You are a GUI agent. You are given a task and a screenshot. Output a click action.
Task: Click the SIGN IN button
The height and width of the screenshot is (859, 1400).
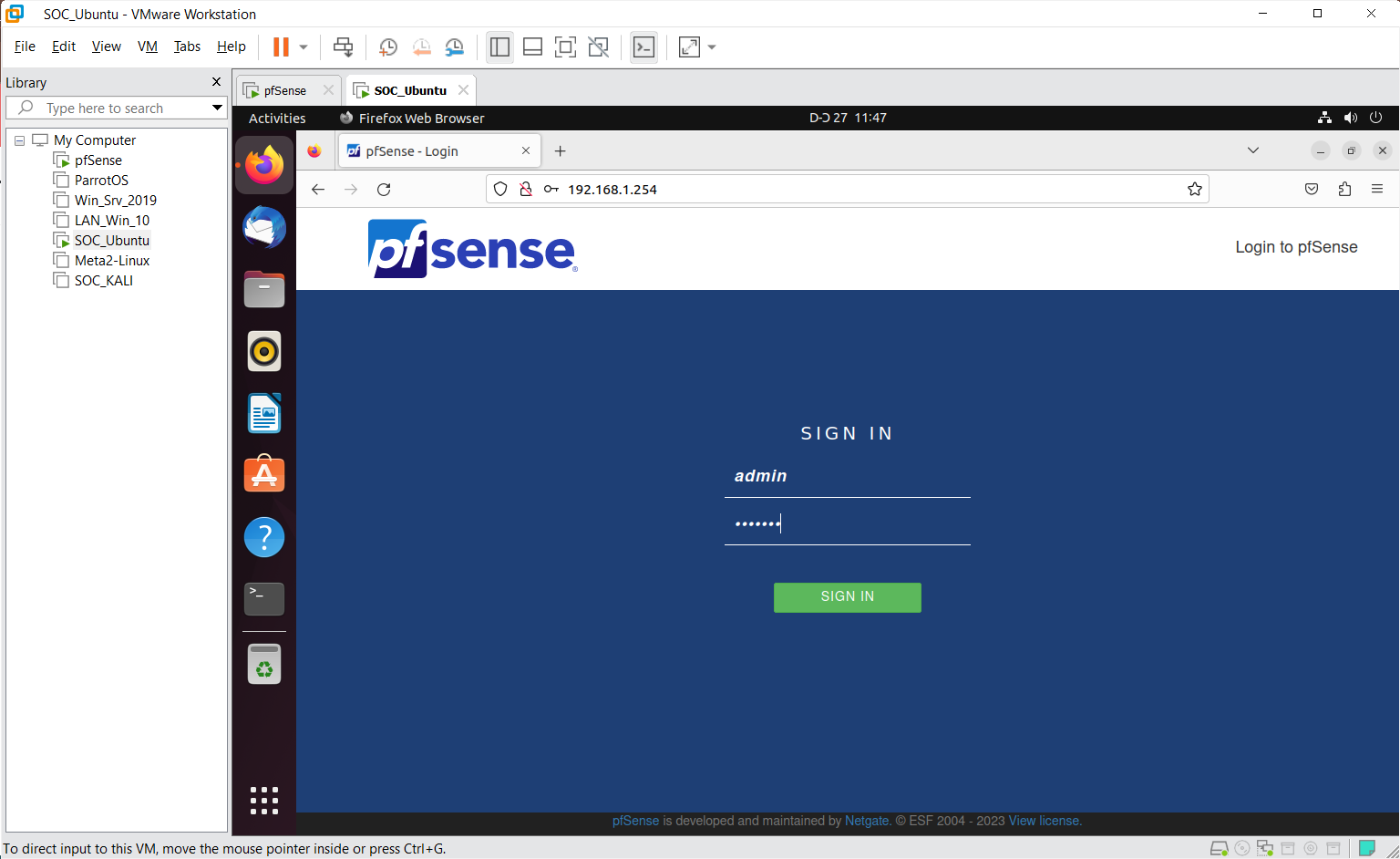(848, 597)
